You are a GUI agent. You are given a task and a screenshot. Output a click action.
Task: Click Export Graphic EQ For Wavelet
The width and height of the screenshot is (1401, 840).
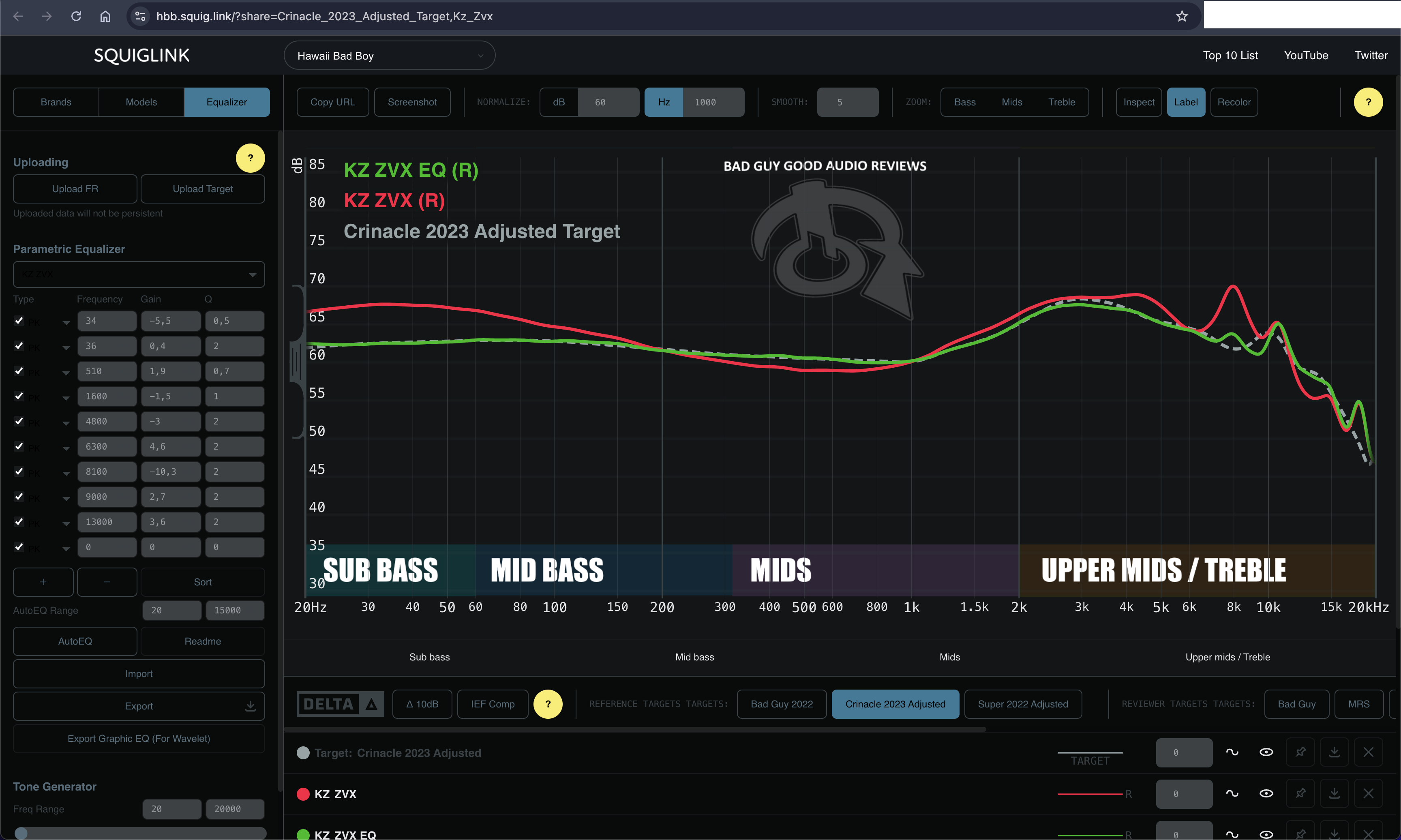[x=139, y=739]
